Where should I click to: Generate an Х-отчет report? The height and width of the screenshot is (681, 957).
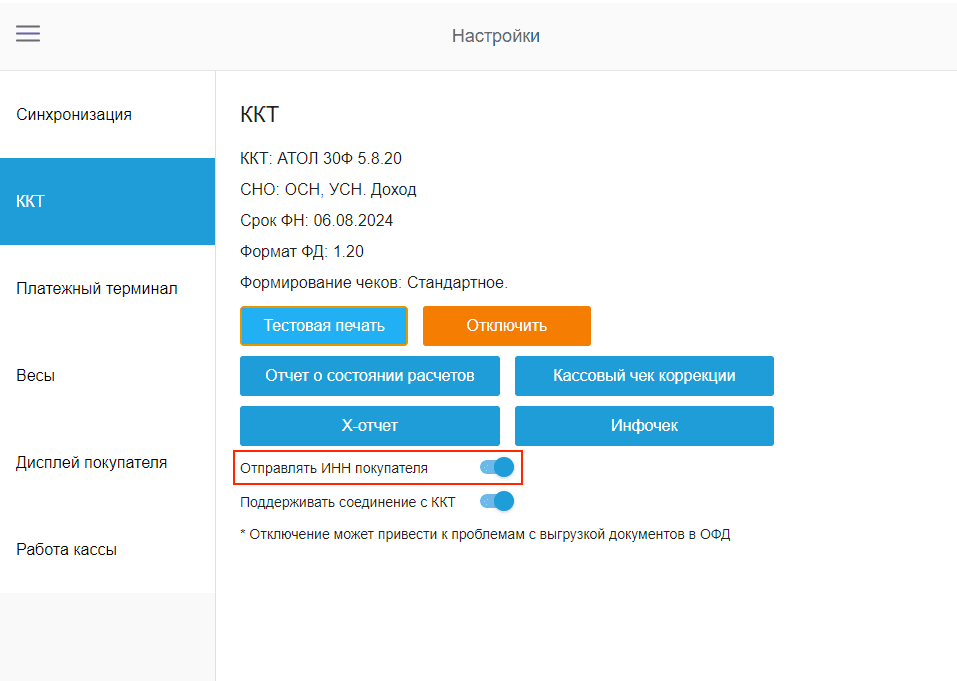(x=369, y=425)
